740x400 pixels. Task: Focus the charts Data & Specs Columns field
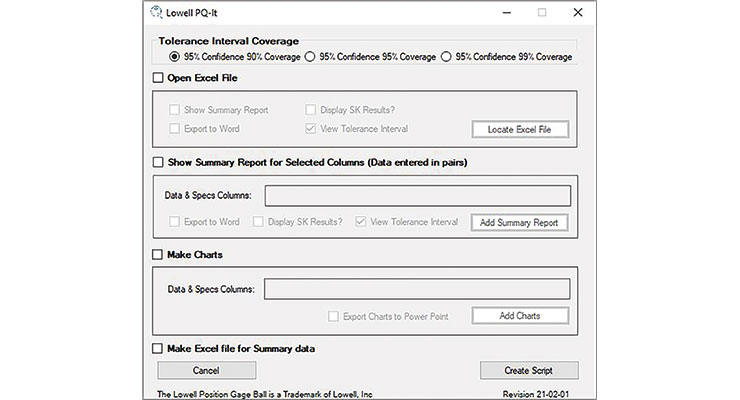tap(417, 289)
